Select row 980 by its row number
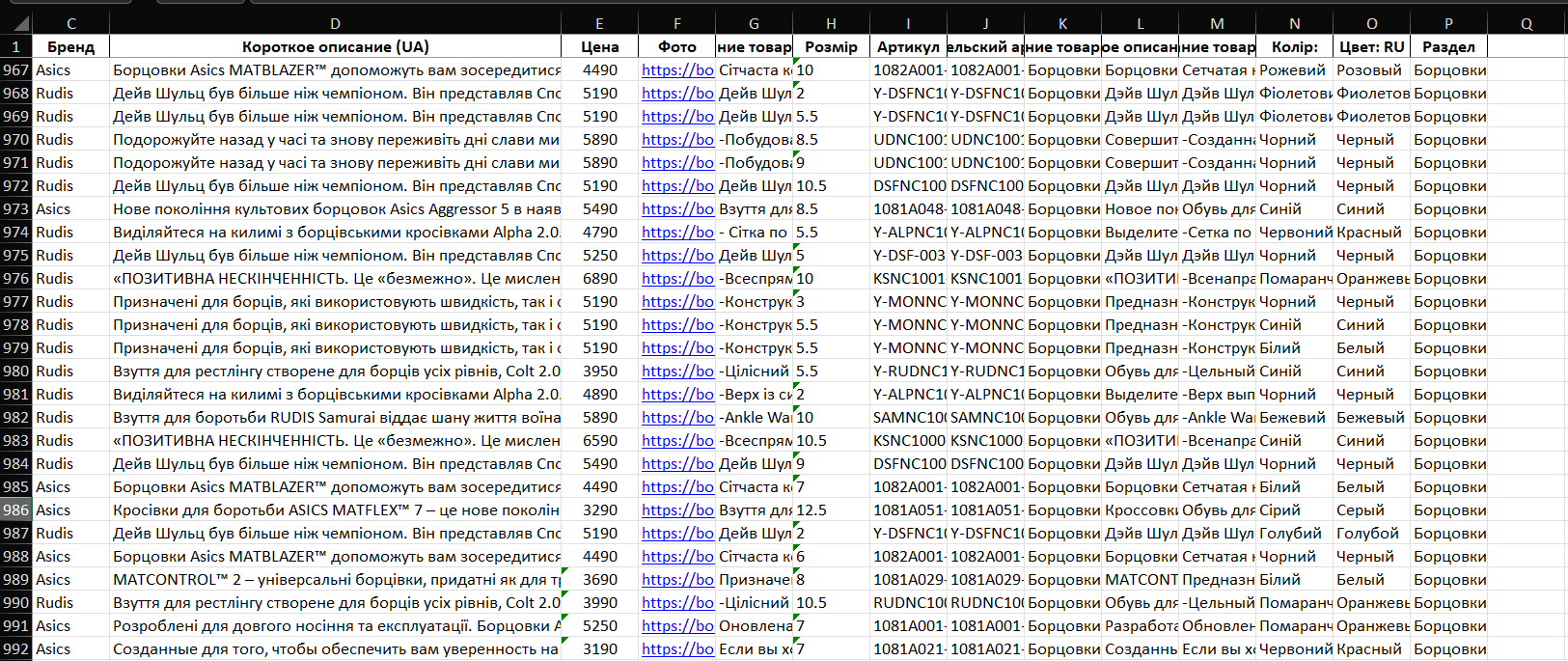 coord(16,371)
